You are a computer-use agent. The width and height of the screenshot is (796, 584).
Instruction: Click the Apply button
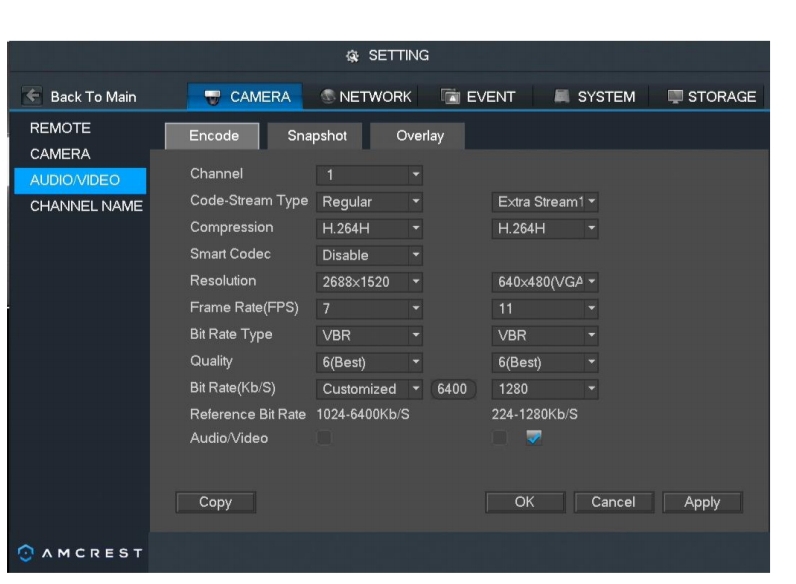tap(702, 502)
